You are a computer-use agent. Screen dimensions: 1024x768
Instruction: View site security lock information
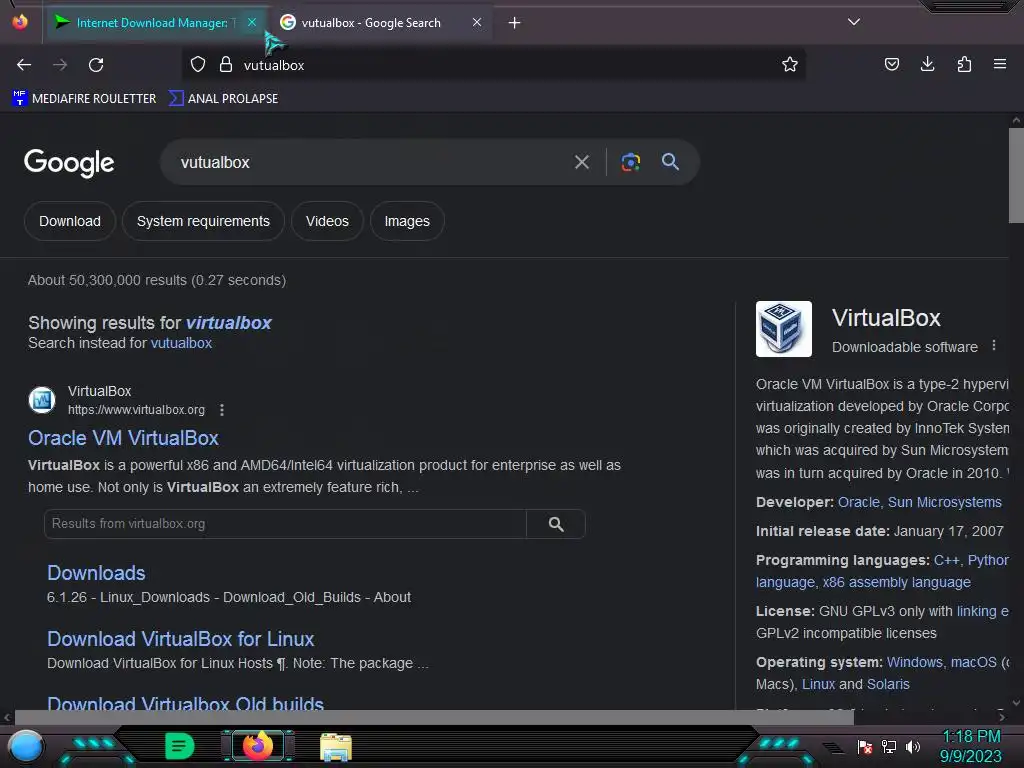(226, 65)
